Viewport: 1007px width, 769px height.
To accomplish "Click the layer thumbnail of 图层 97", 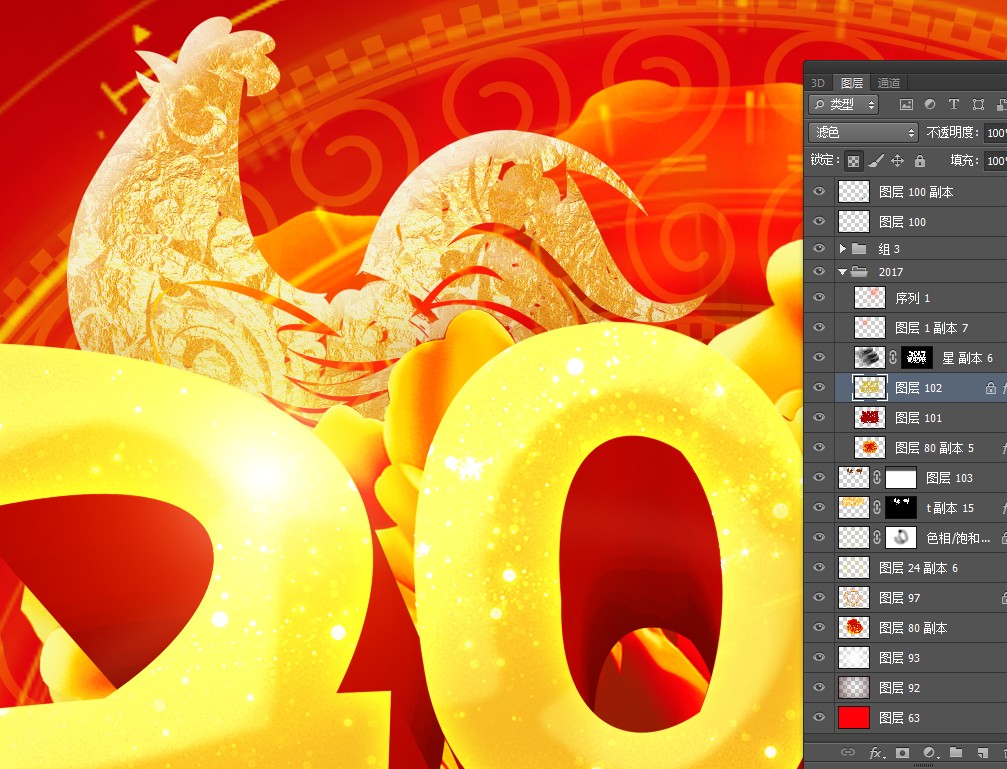I will point(854,597).
